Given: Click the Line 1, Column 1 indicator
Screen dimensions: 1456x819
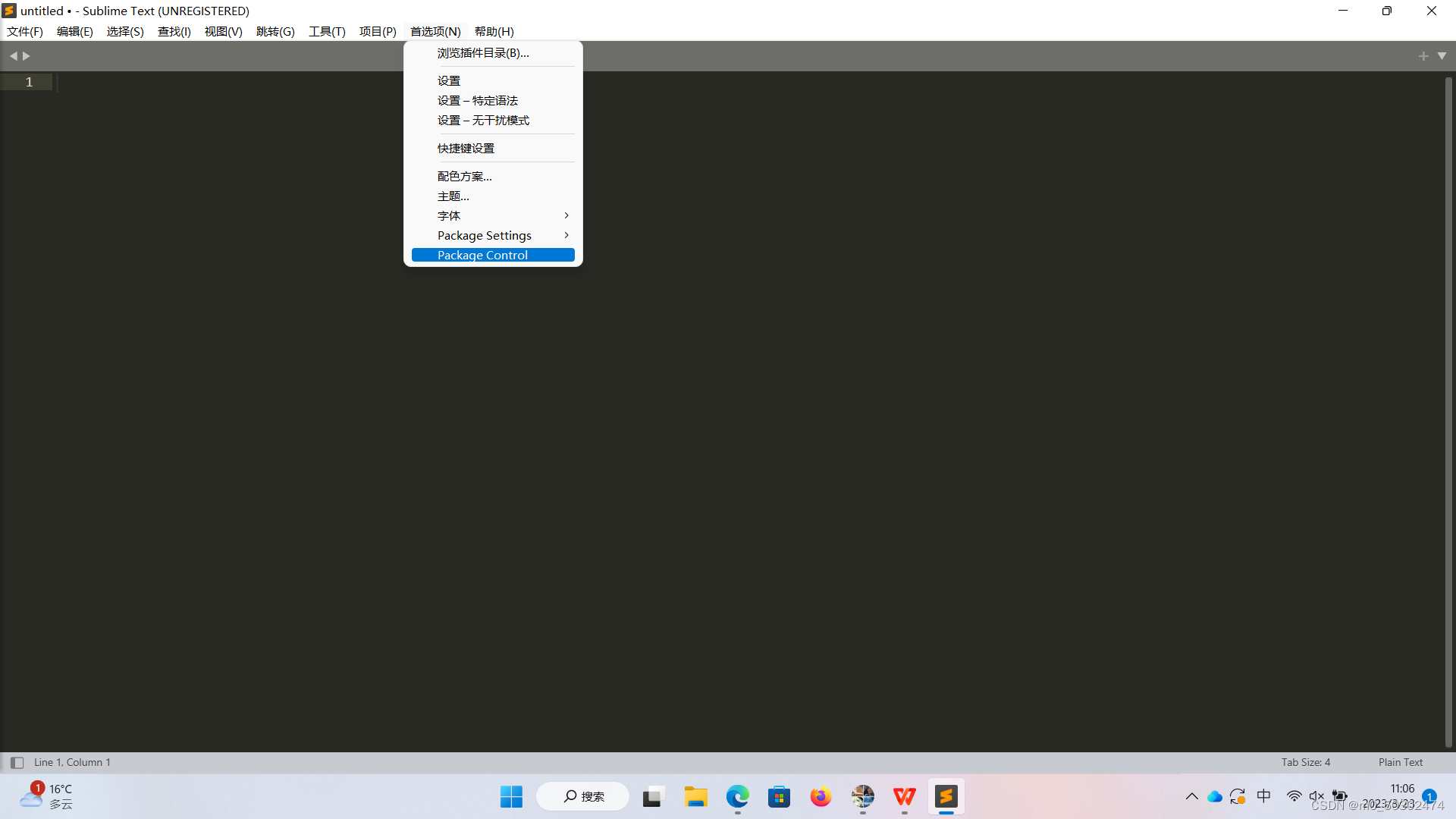Looking at the screenshot, I should click(72, 762).
